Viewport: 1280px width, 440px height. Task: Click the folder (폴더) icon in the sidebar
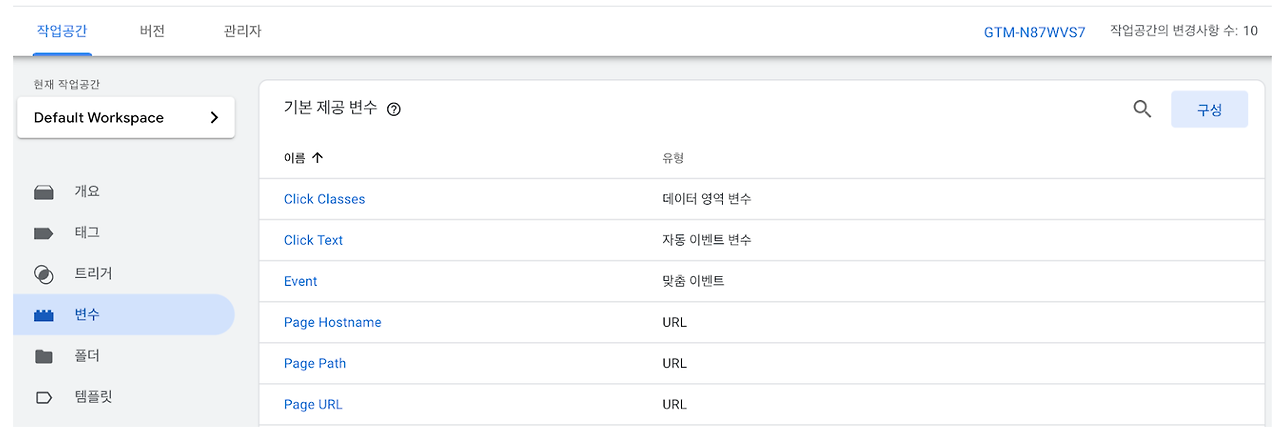pos(43,356)
